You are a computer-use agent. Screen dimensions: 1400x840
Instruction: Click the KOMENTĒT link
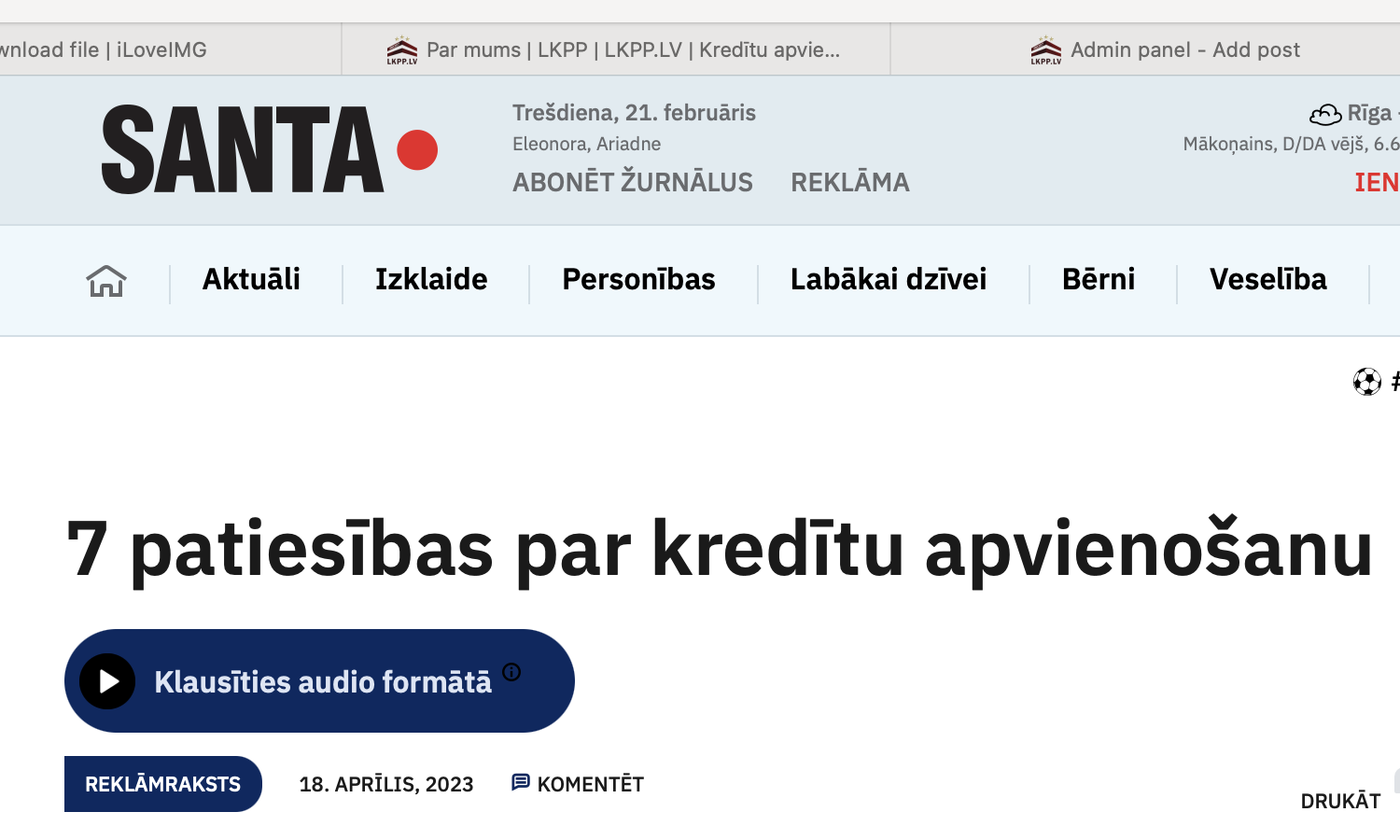pyautogui.click(x=591, y=784)
